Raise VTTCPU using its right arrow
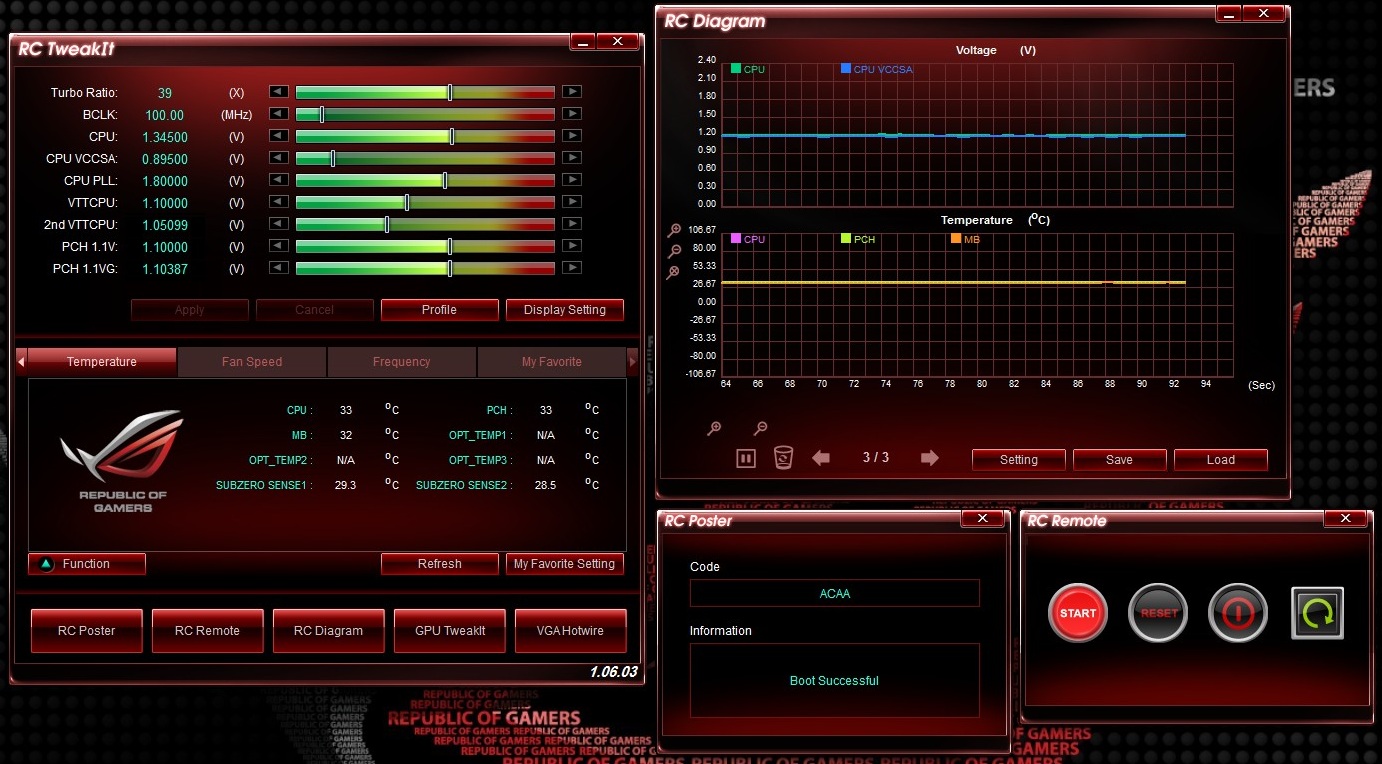The height and width of the screenshot is (764, 1382). click(x=571, y=202)
